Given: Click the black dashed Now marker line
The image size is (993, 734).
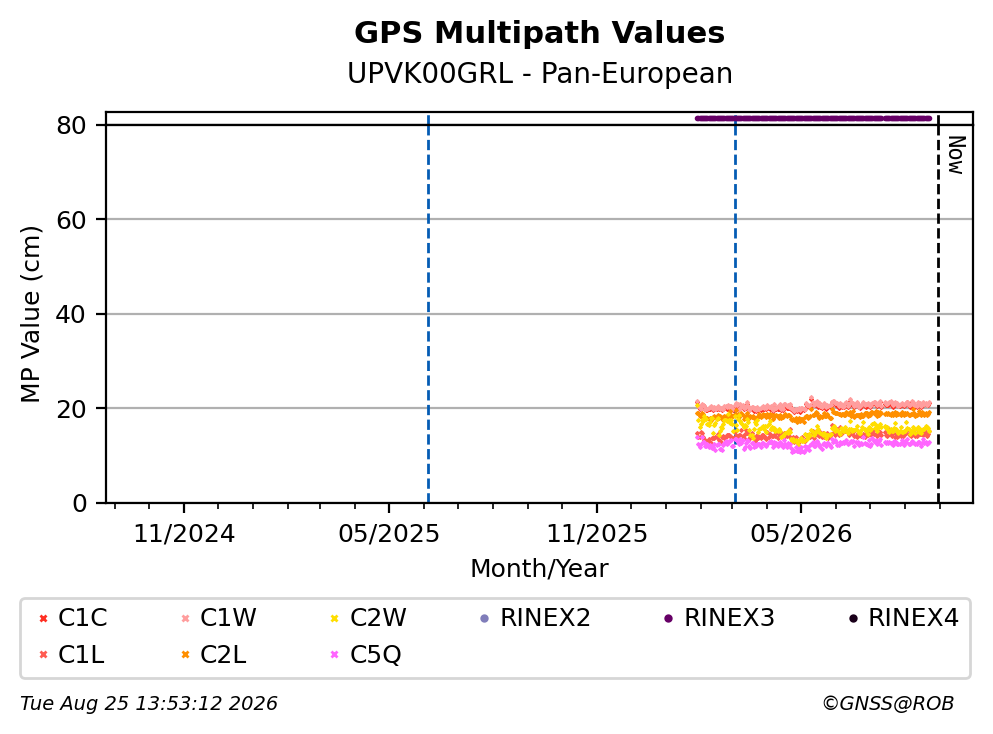Looking at the screenshot, I should tap(939, 308).
